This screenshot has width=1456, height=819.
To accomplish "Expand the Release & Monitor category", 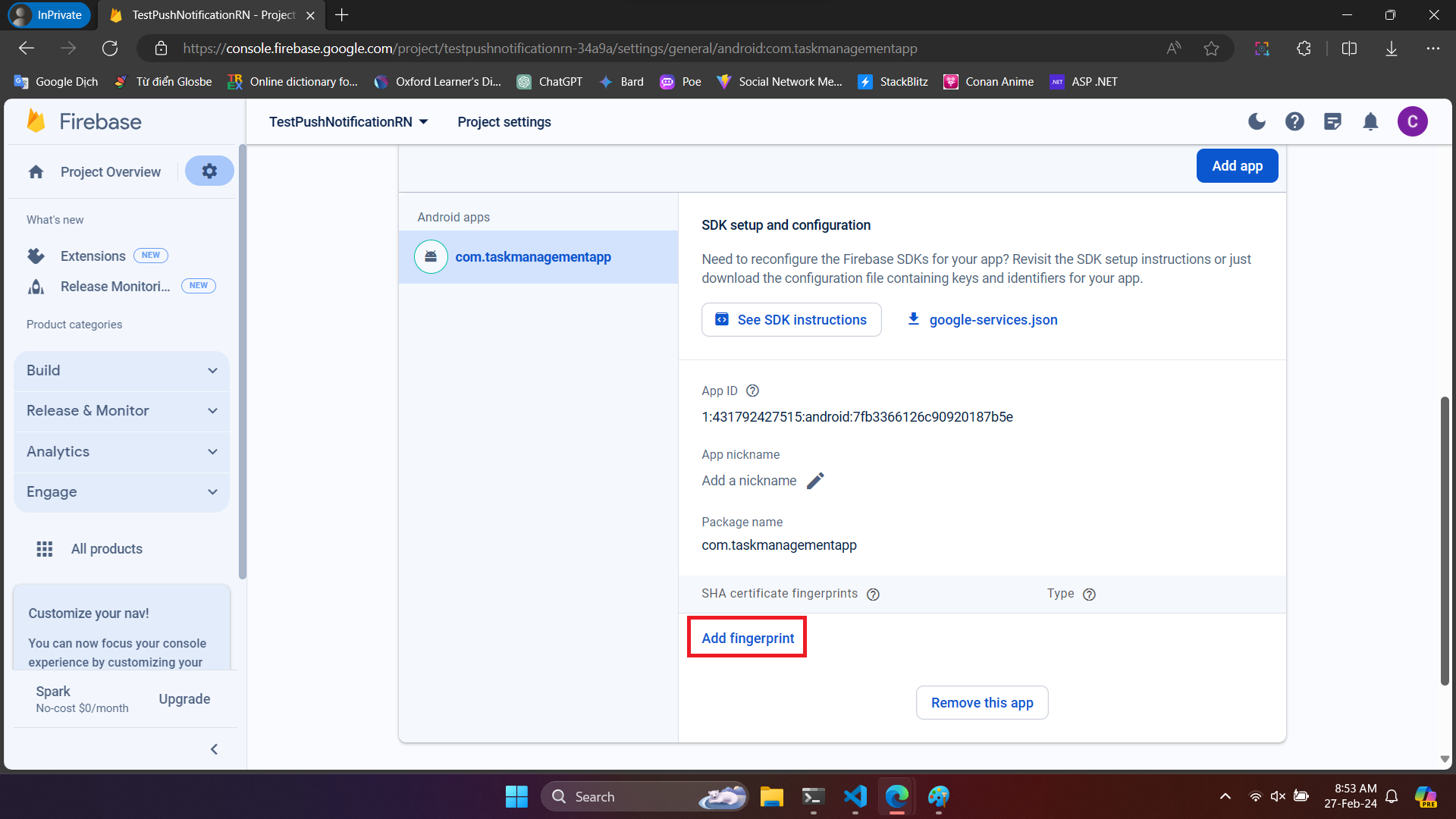I will coord(121,411).
